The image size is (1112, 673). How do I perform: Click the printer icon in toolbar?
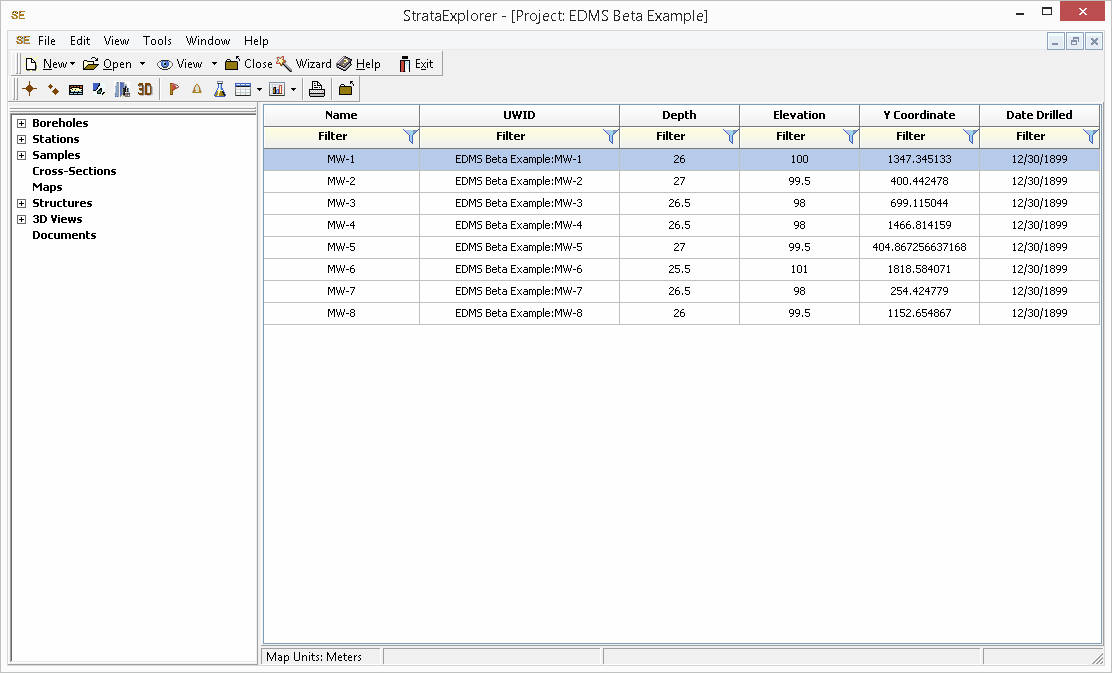pyautogui.click(x=317, y=89)
